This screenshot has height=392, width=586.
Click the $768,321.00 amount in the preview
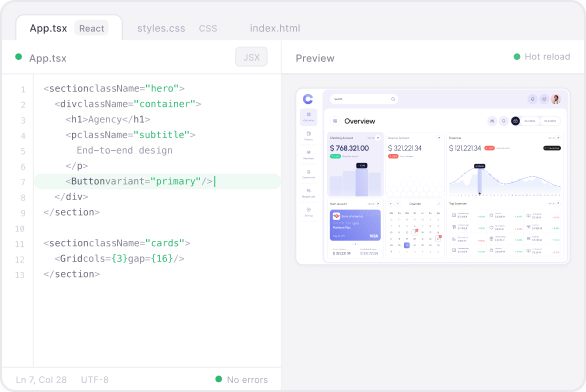pyautogui.click(x=349, y=148)
